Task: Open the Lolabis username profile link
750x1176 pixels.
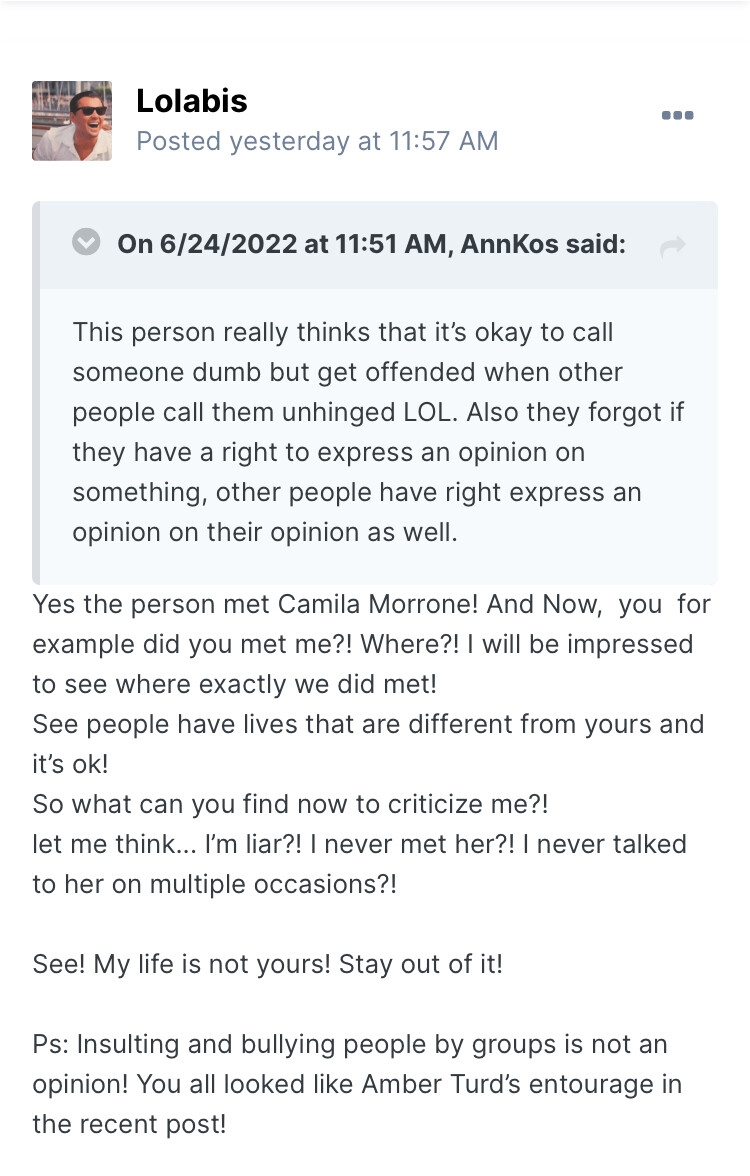Action: coord(191,101)
